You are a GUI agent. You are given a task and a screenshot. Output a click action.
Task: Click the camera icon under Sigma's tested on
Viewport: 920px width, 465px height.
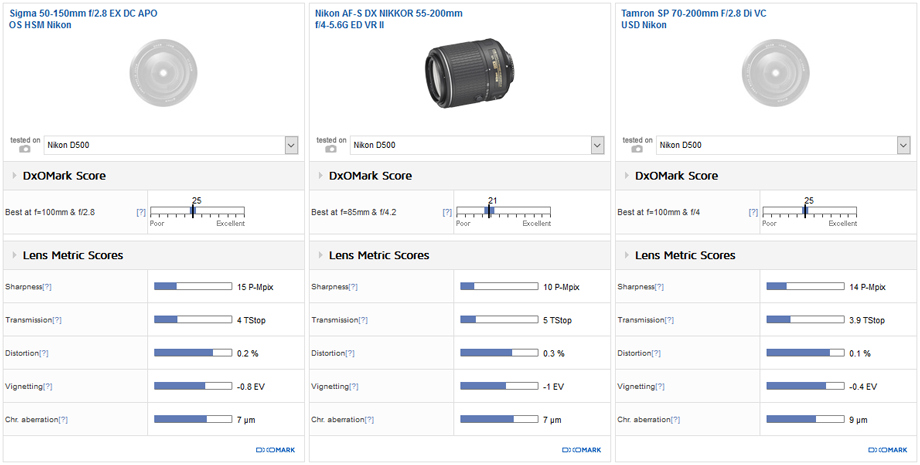(x=25, y=149)
